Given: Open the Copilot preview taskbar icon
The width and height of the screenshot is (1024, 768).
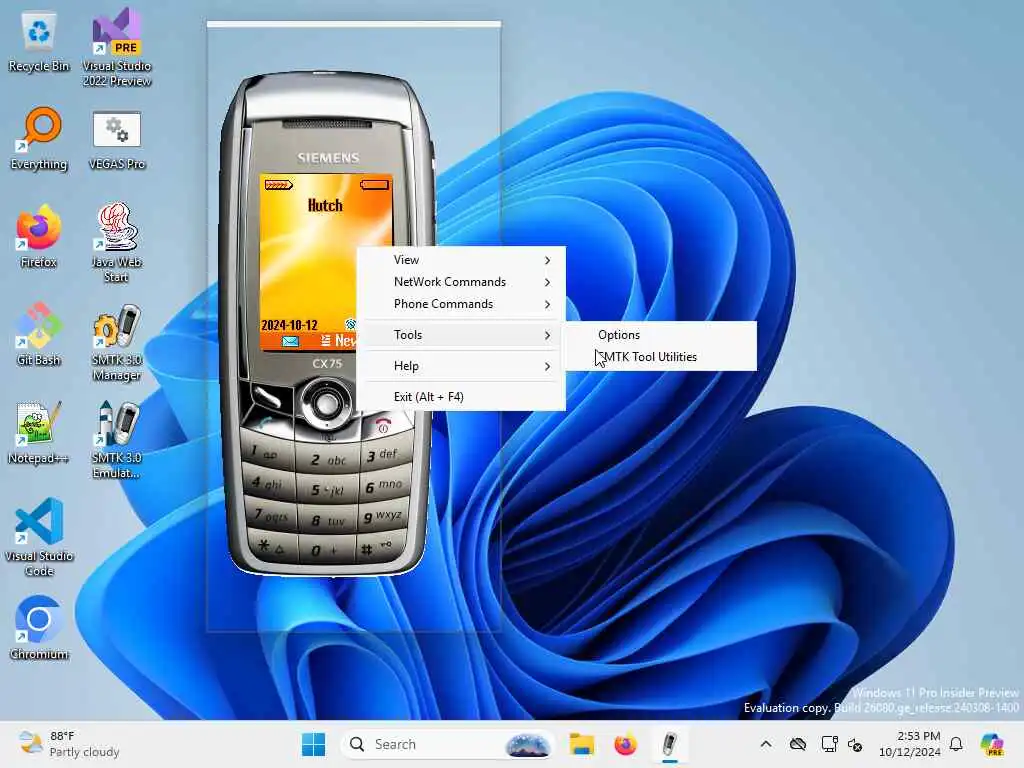Looking at the screenshot, I should (992, 744).
